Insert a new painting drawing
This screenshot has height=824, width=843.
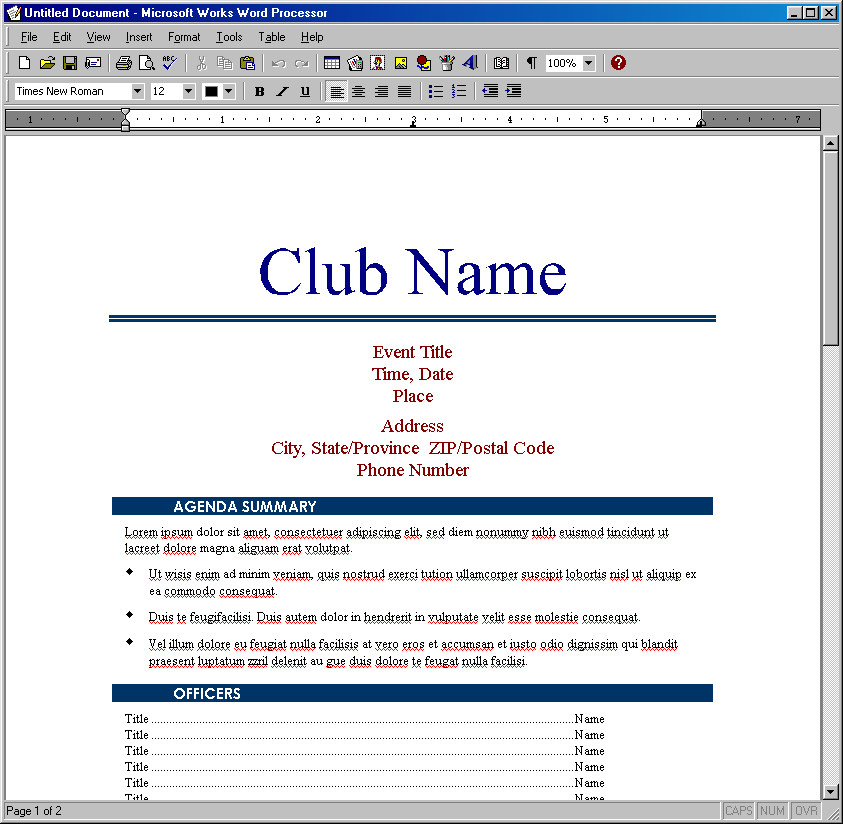pyautogui.click(x=424, y=63)
